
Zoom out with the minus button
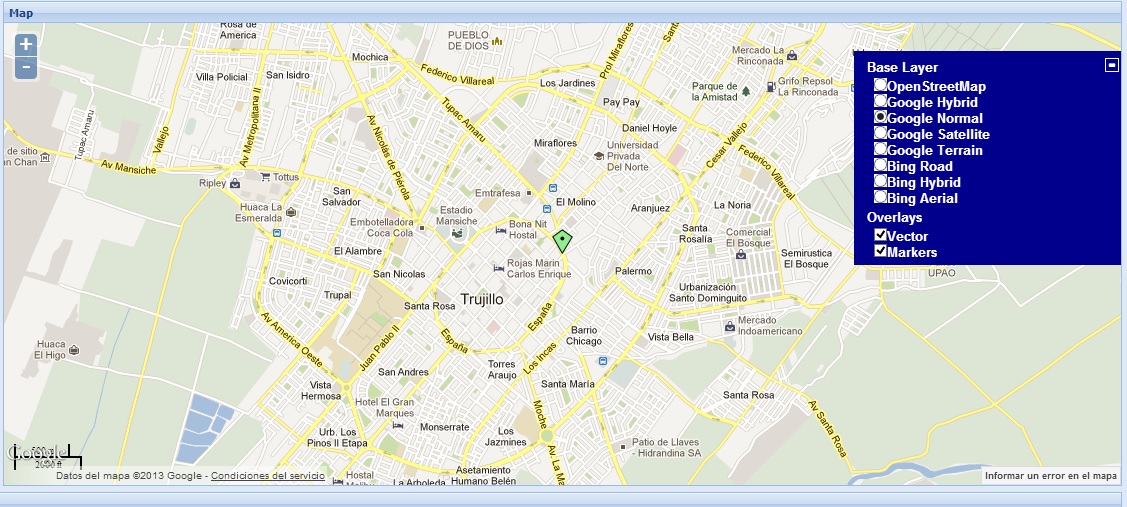(26, 68)
